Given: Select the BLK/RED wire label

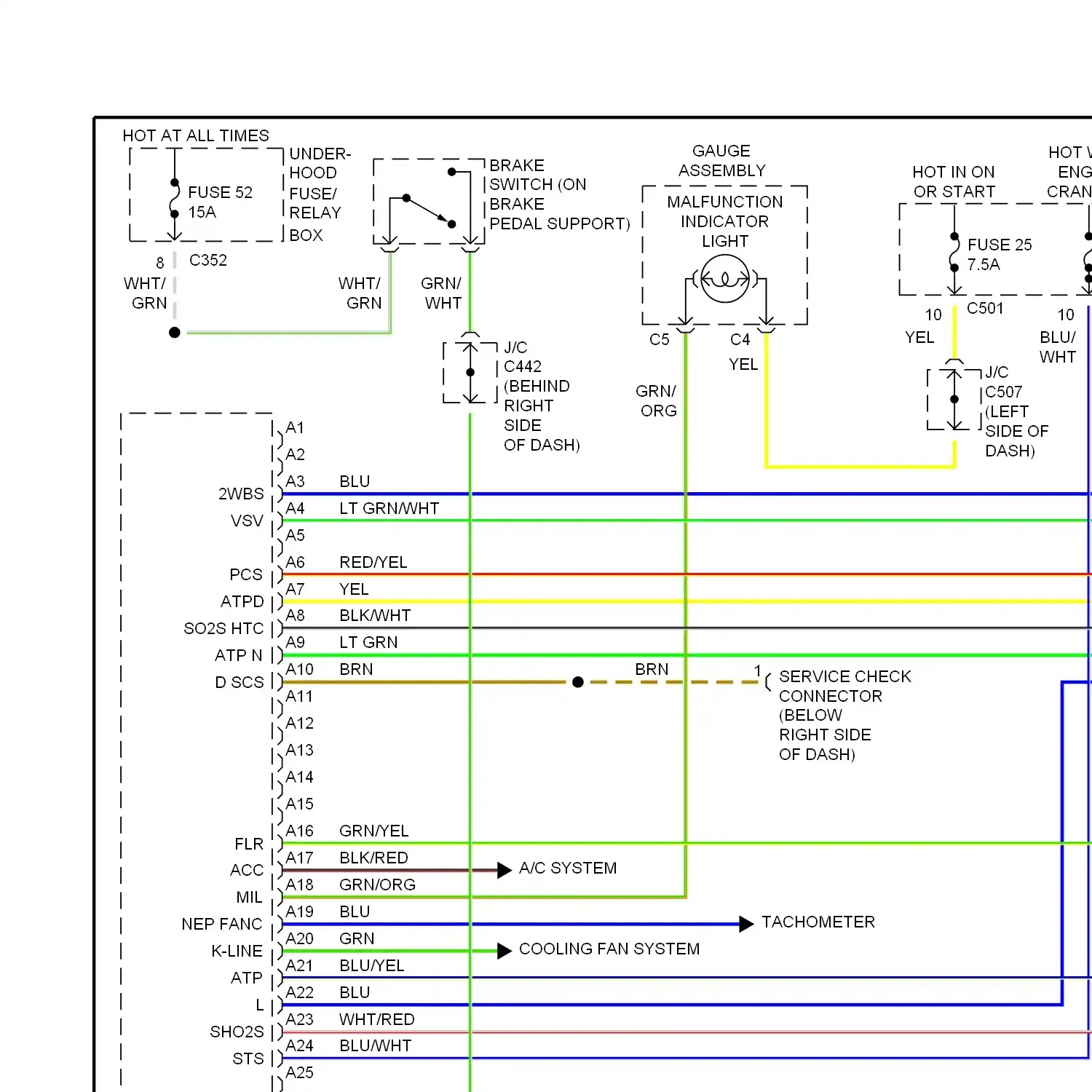Looking at the screenshot, I should (373, 858).
